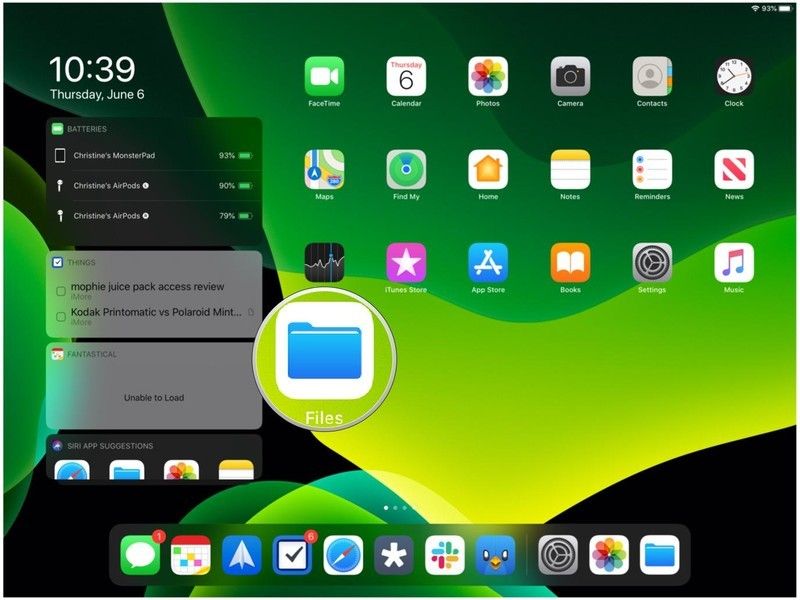The width and height of the screenshot is (800, 600).
Task: Launch the highlighted Files app
Action: [324, 350]
